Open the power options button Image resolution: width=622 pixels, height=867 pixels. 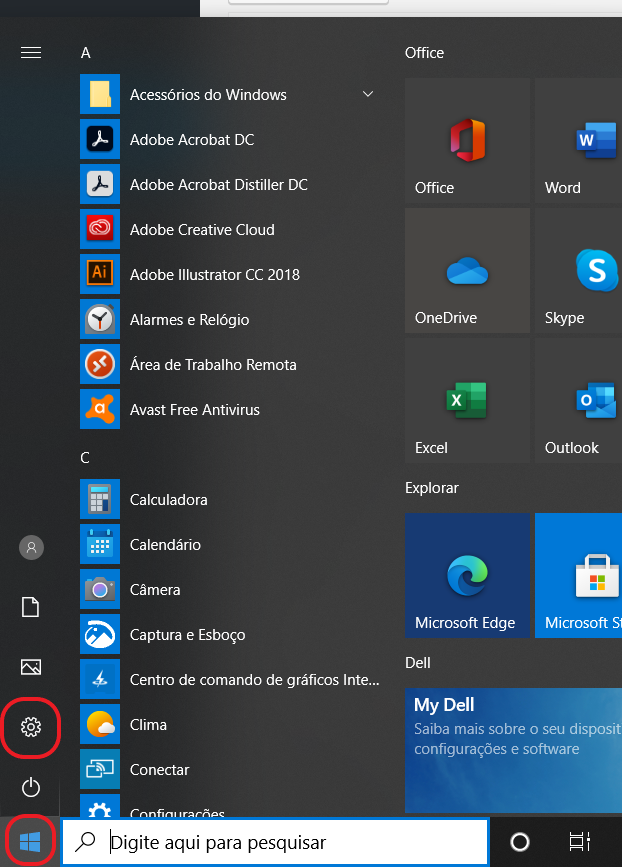(x=31, y=787)
